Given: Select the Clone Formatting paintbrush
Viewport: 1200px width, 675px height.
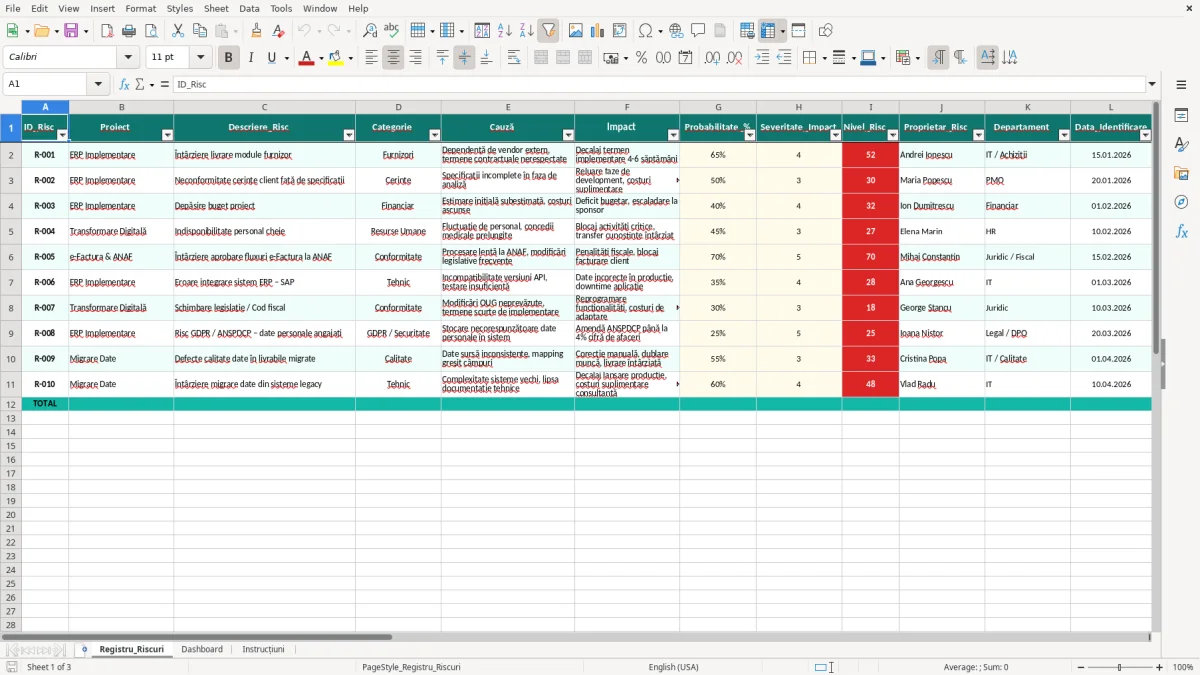Looking at the screenshot, I should point(257,31).
